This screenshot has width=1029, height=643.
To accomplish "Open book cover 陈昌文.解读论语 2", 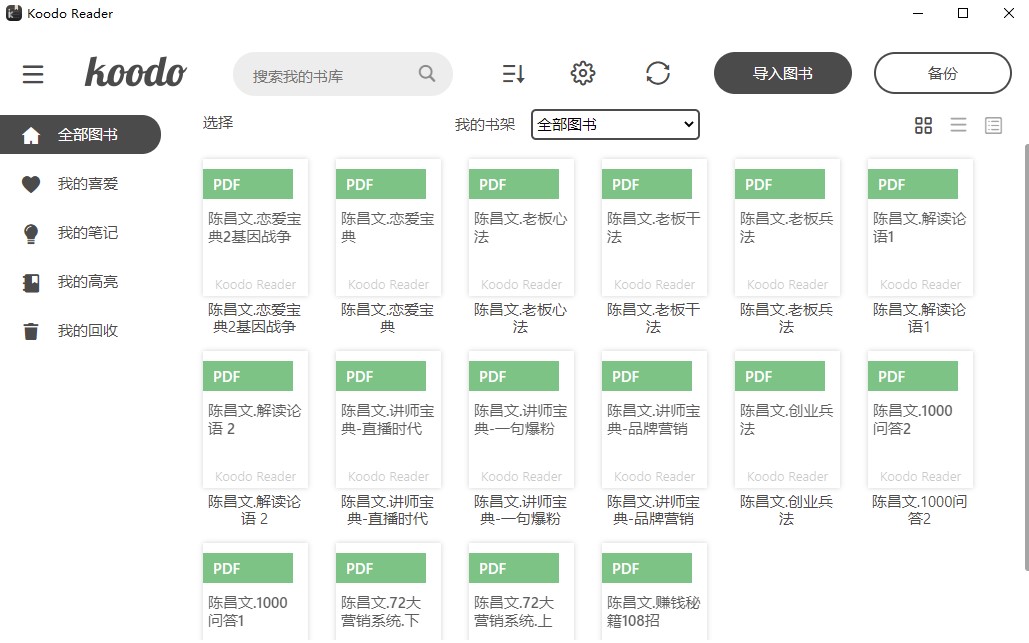I will (x=255, y=420).
